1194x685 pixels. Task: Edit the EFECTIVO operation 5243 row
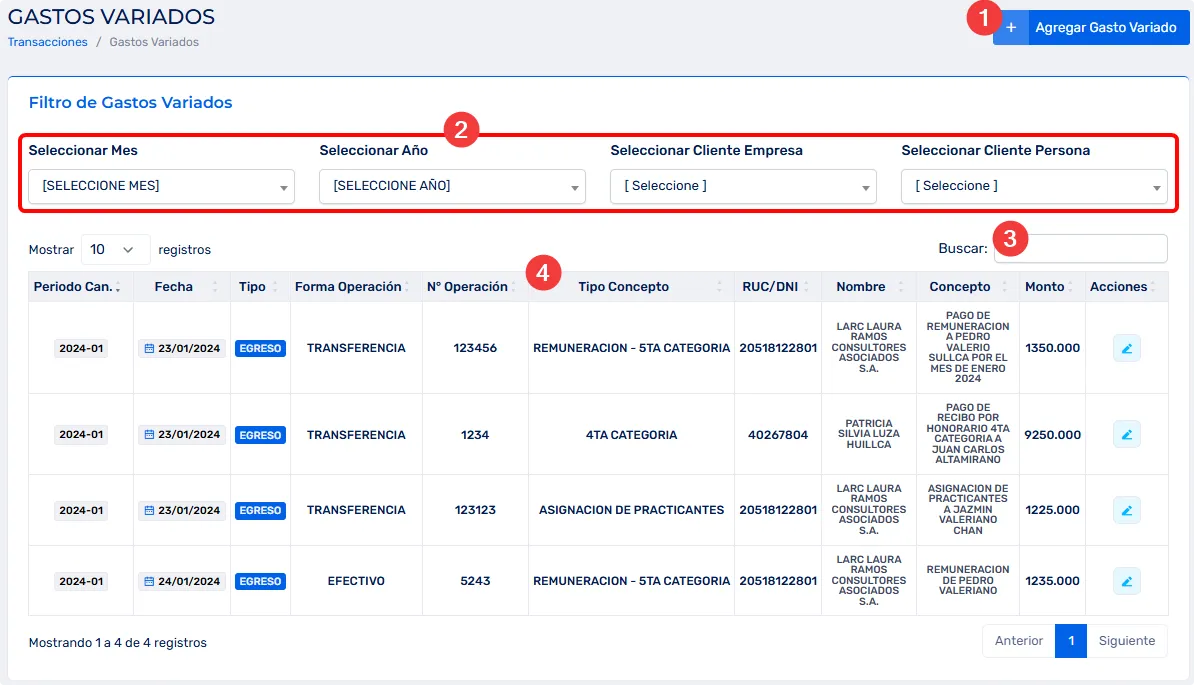1126,581
